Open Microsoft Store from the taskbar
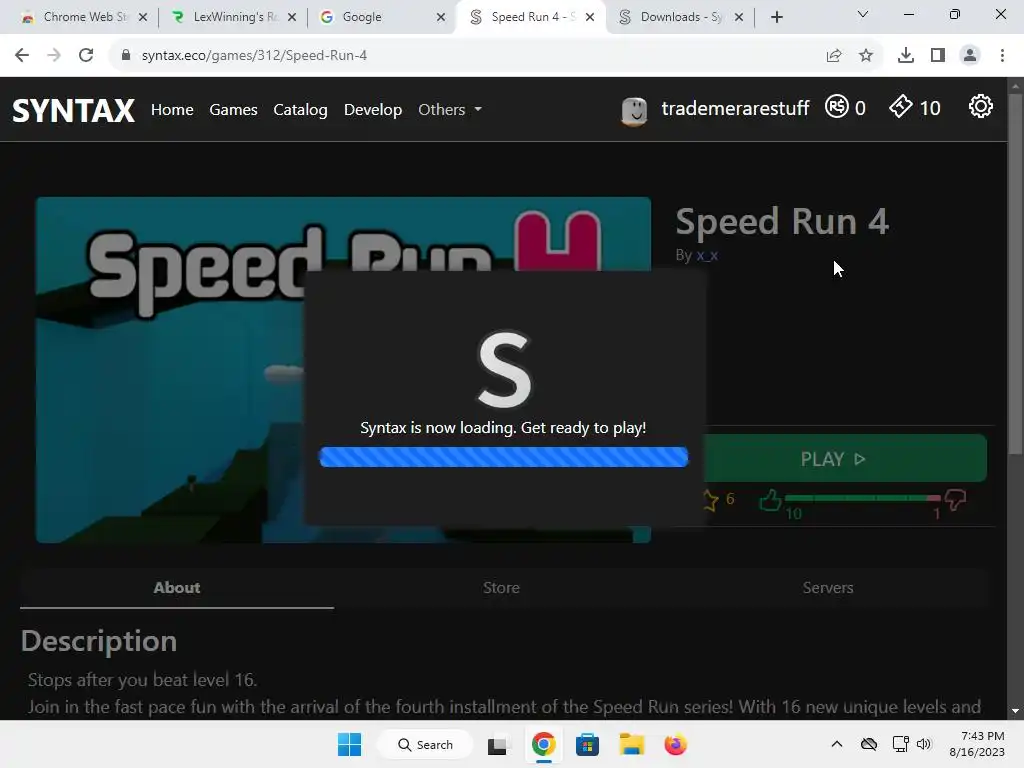 click(x=587, y=744)
